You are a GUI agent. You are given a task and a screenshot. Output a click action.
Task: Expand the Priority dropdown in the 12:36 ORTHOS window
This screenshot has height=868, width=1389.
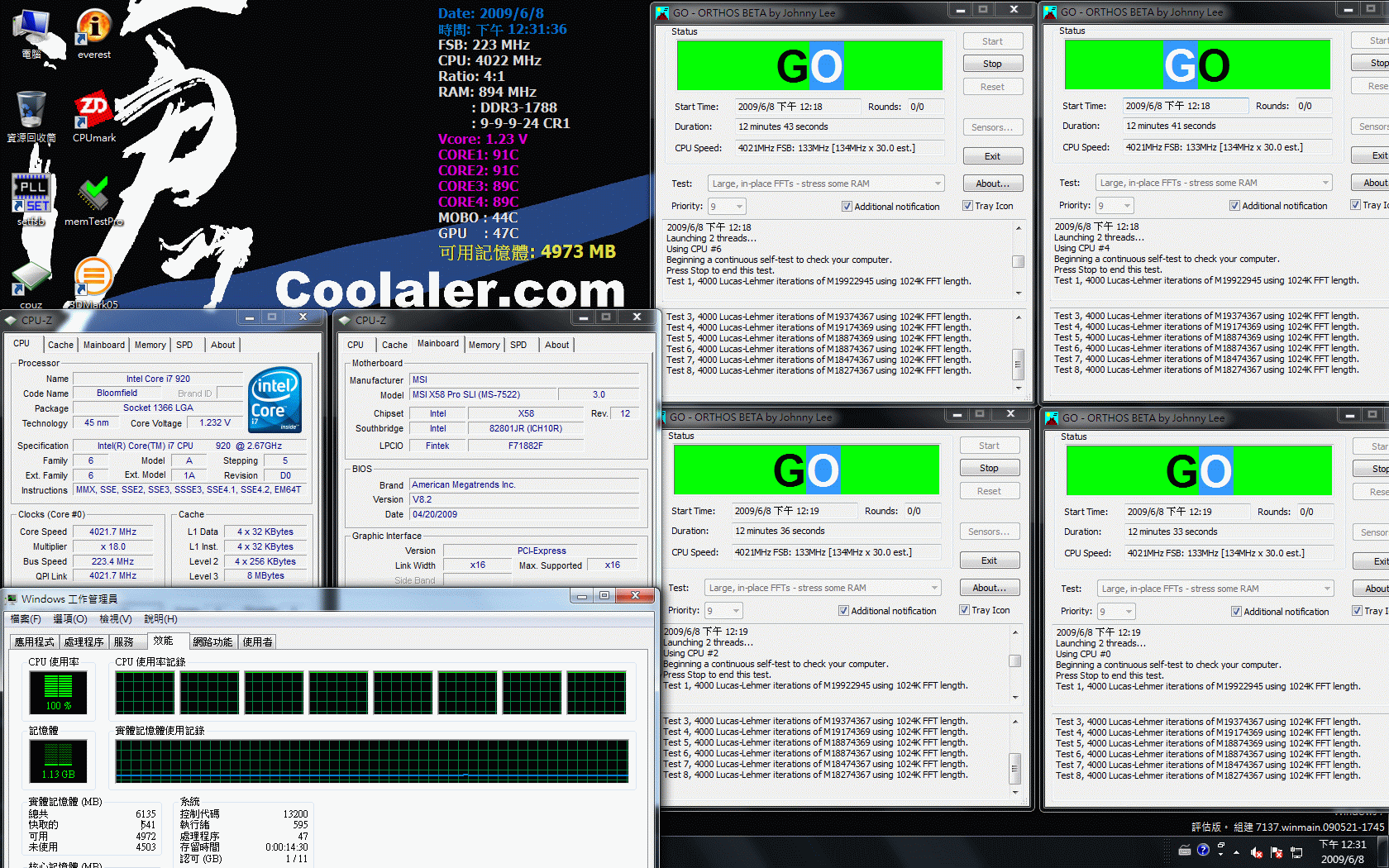[x=736, y=611]
